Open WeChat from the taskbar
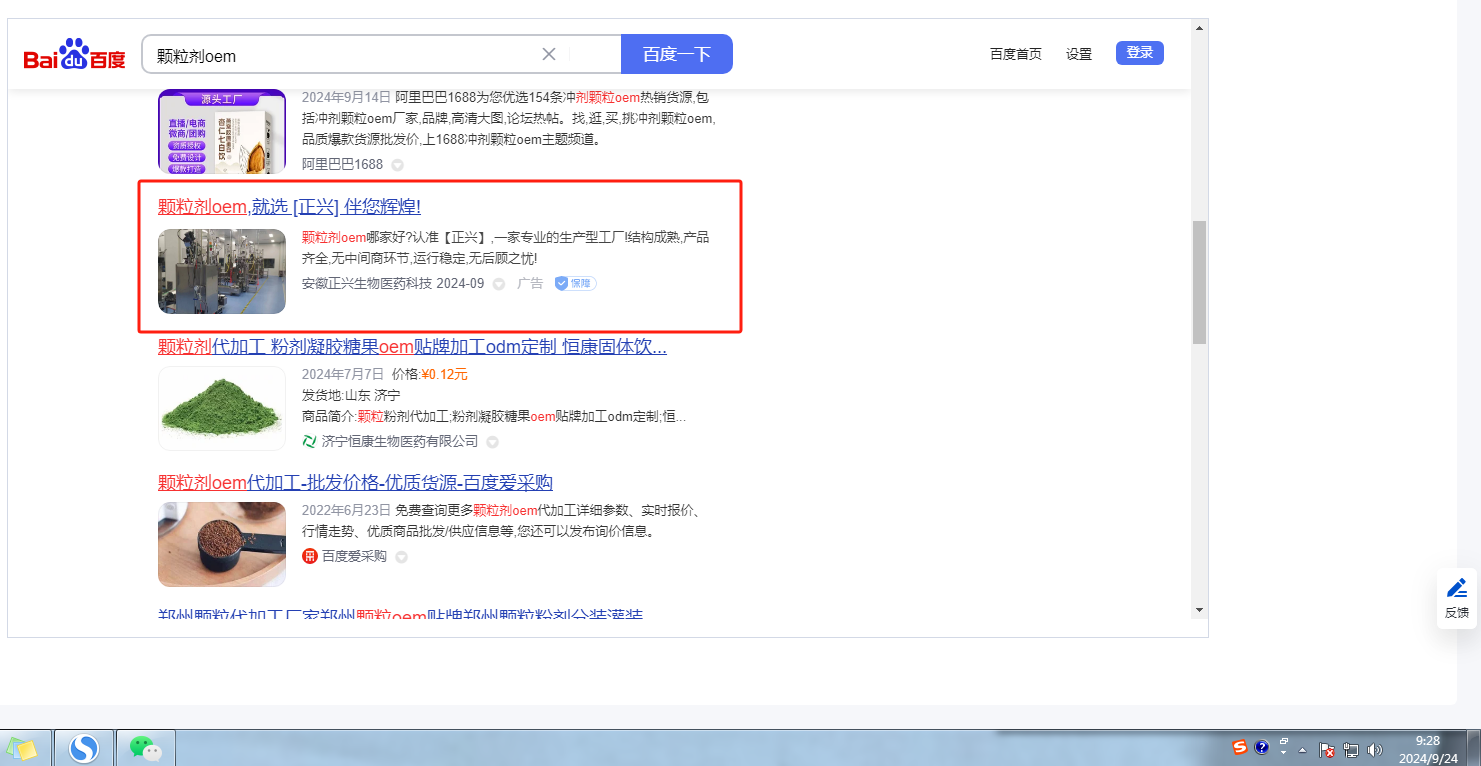The height and width of the screenshot is (766, 1481). (x=146, y=748)
